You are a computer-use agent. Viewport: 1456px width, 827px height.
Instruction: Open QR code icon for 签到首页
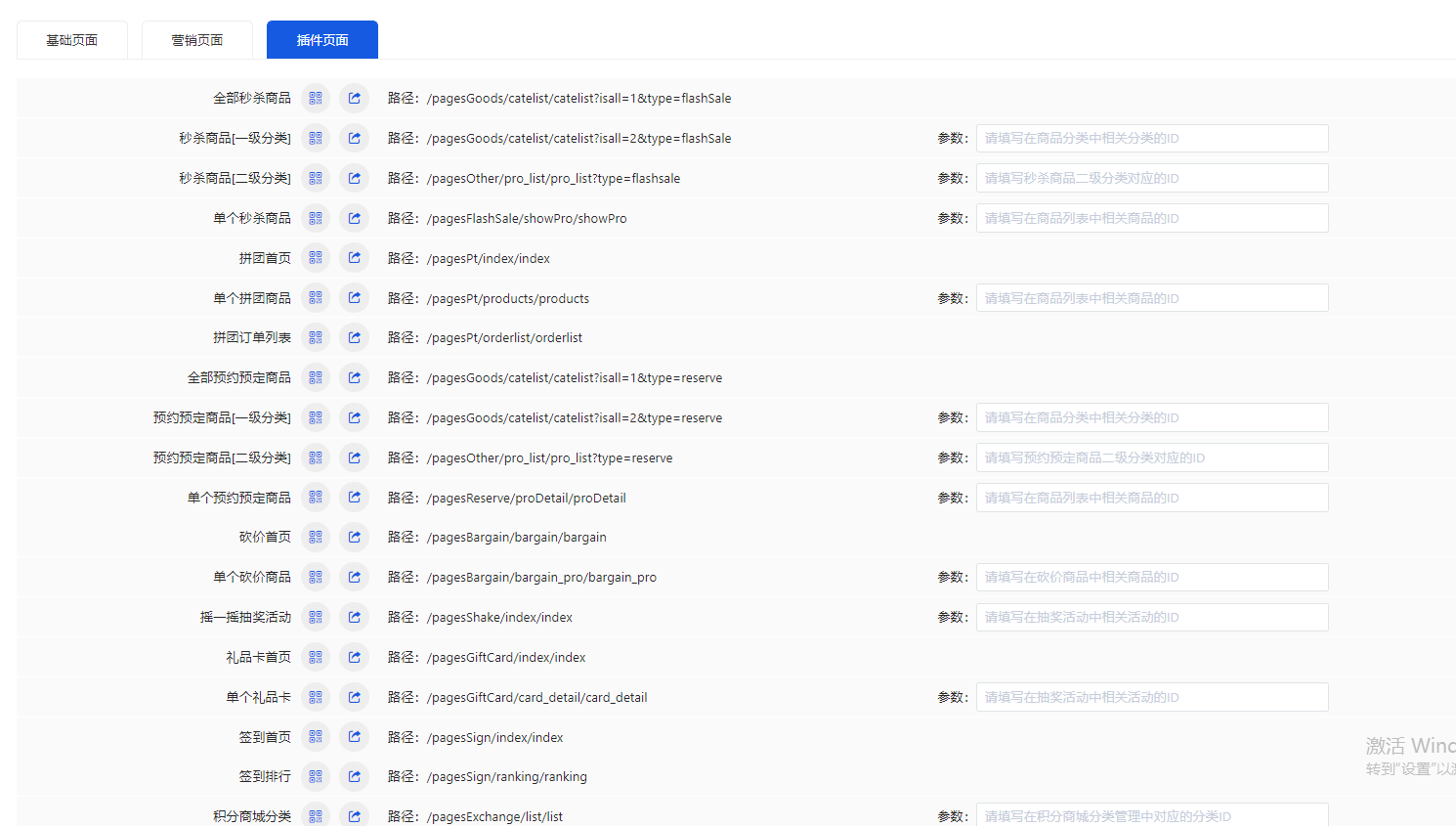tap(316, 737)
